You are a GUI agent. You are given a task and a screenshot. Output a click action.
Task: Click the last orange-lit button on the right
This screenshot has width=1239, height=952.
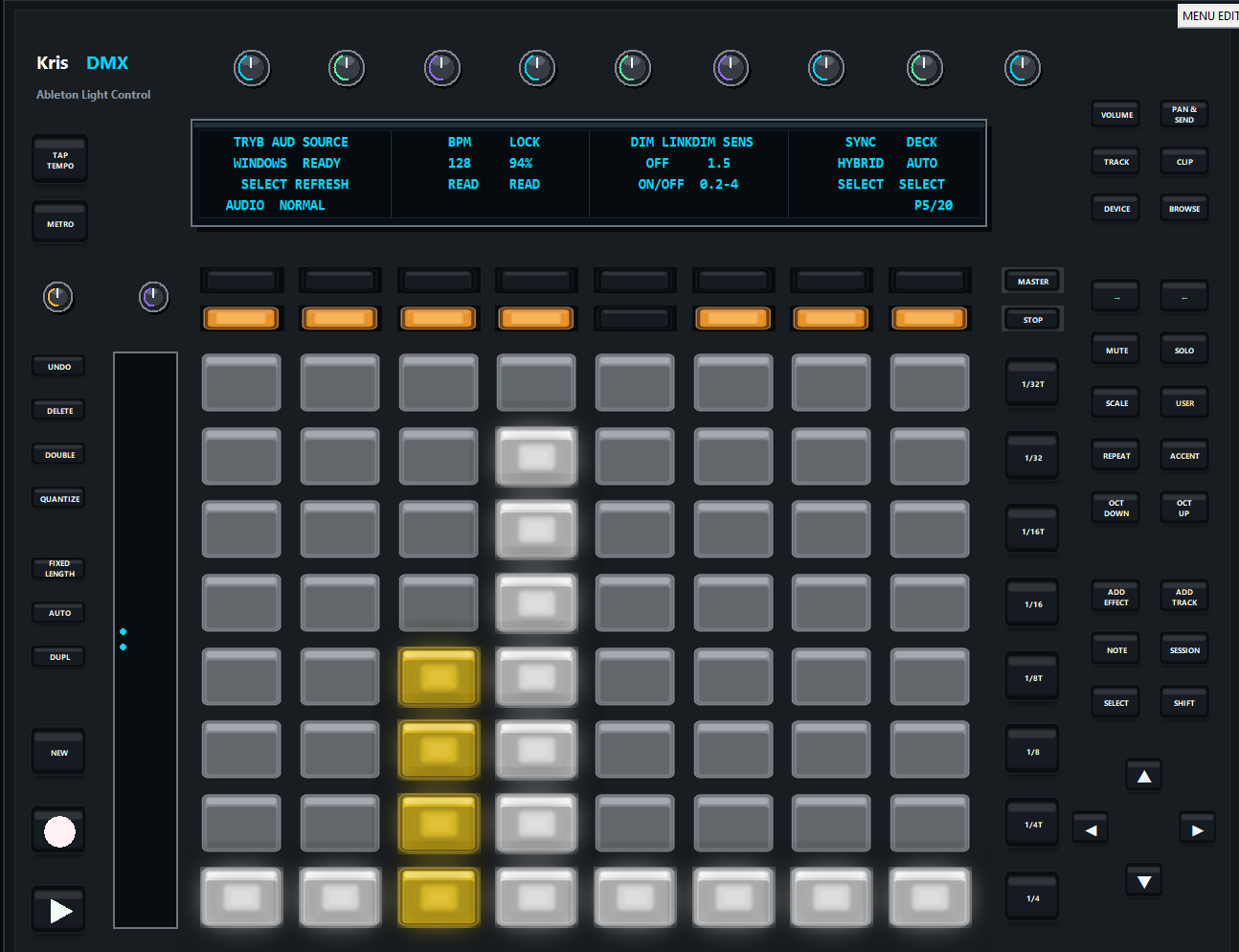click(x=930, y=318)
